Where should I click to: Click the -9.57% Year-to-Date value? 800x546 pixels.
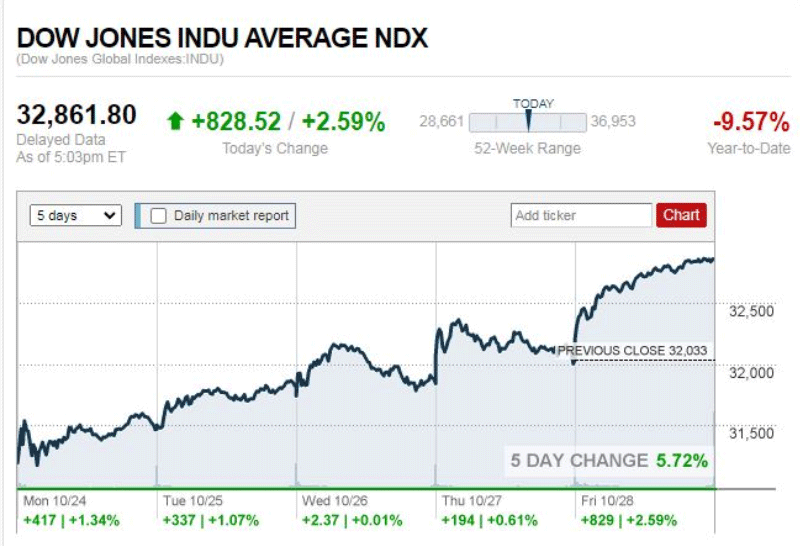pos(751,122)
